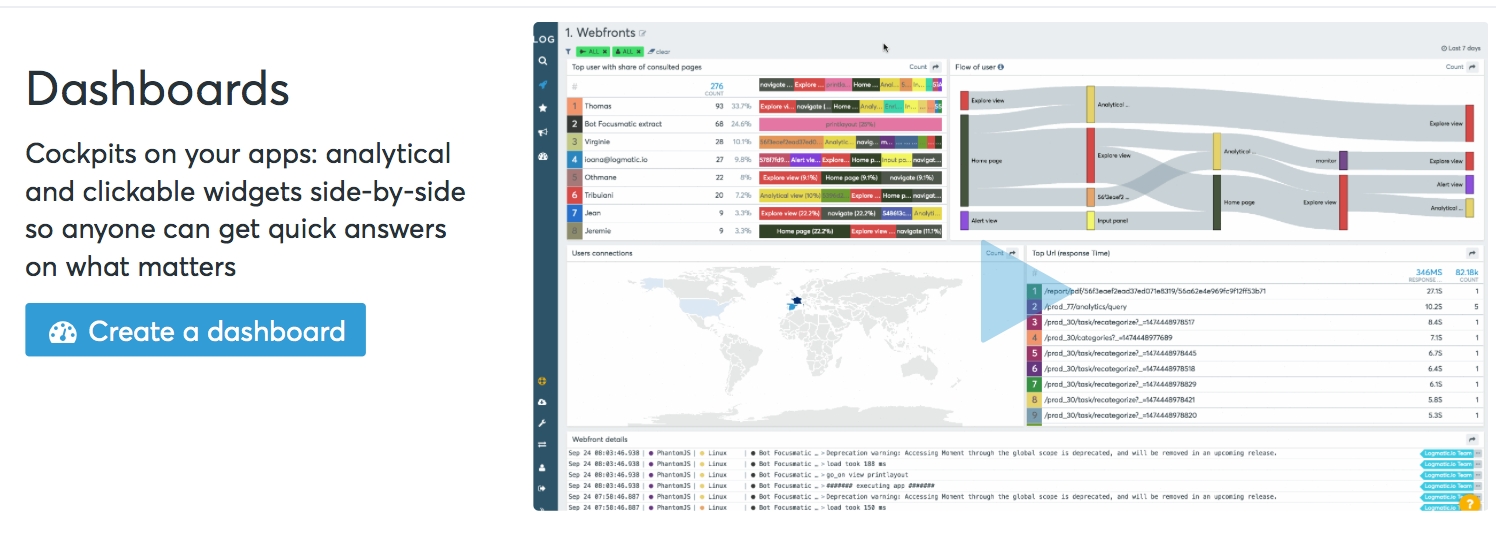
Task: Click the user profile sidebar icon
Action: [543, 467]
